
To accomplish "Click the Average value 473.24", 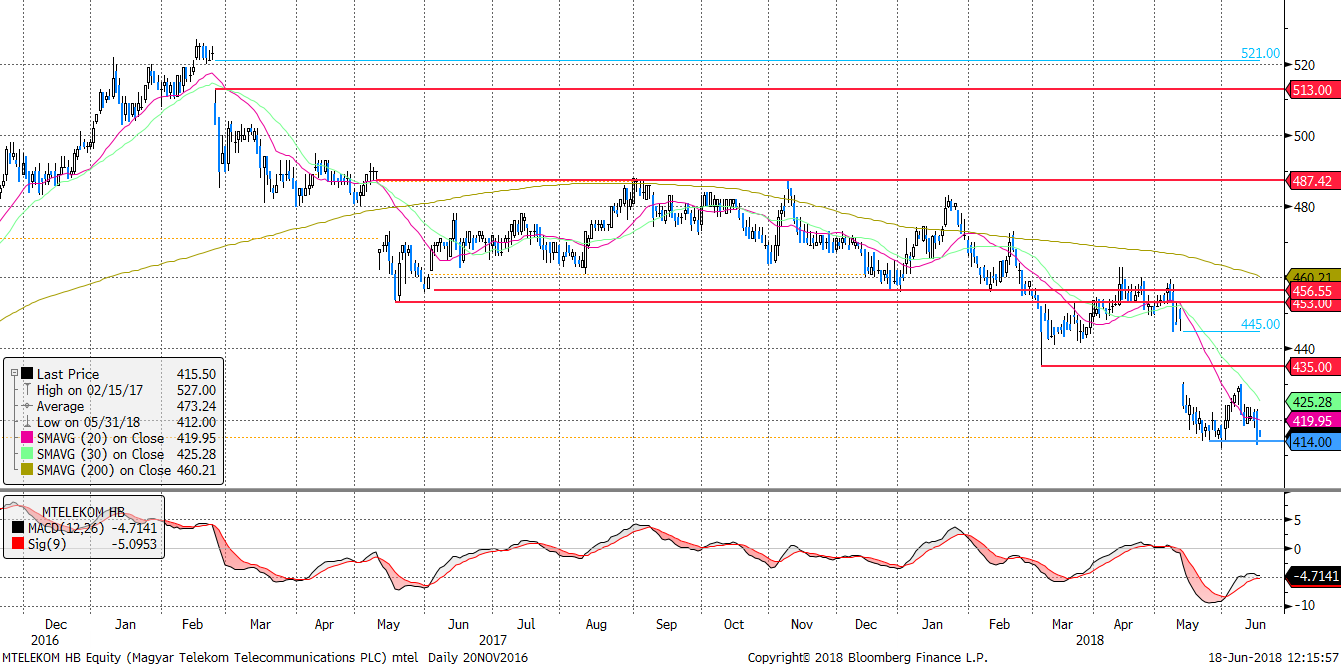I will (x=195, y=406).
